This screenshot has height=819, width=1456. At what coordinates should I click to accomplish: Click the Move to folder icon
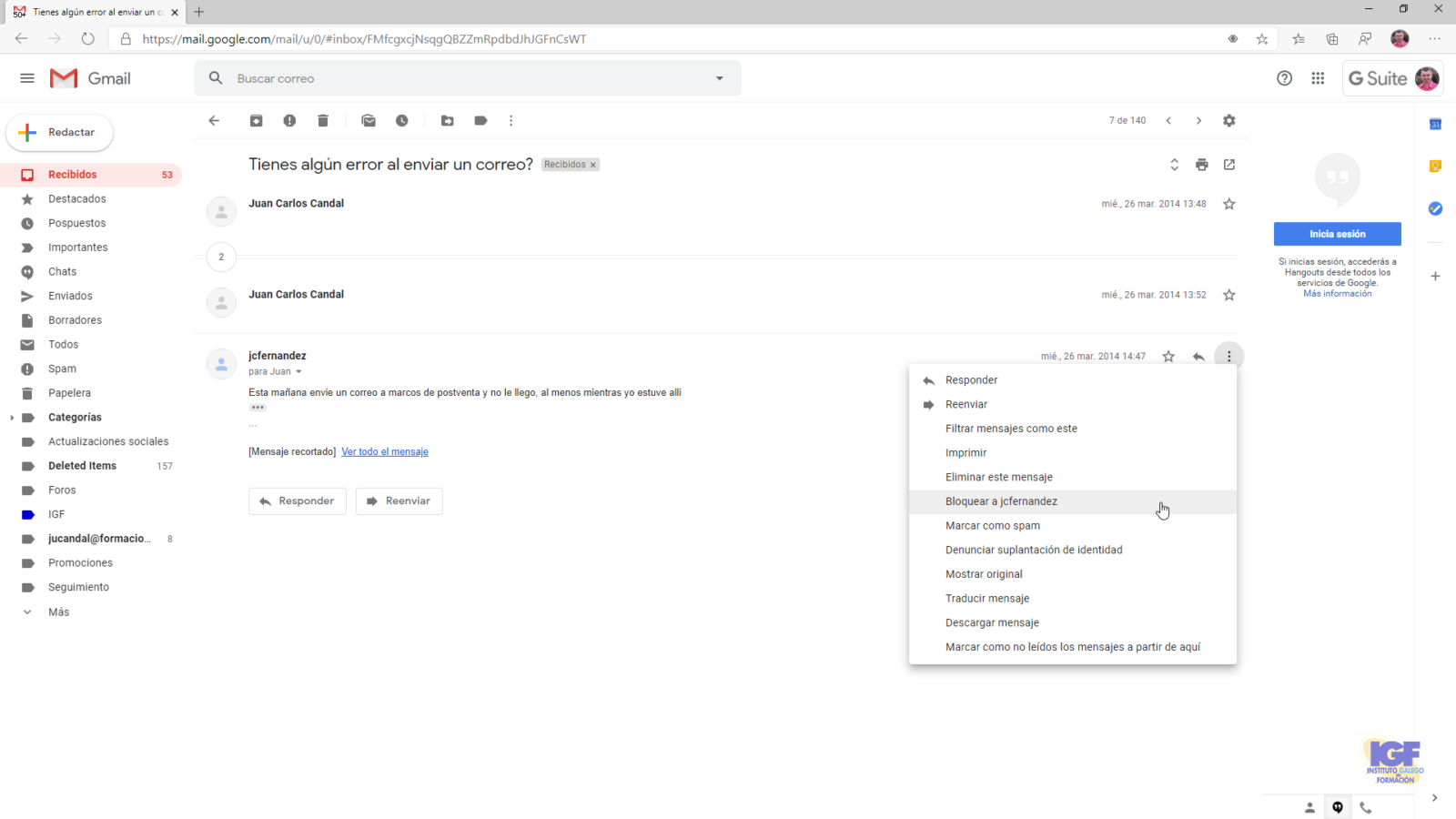pos(448,121)
